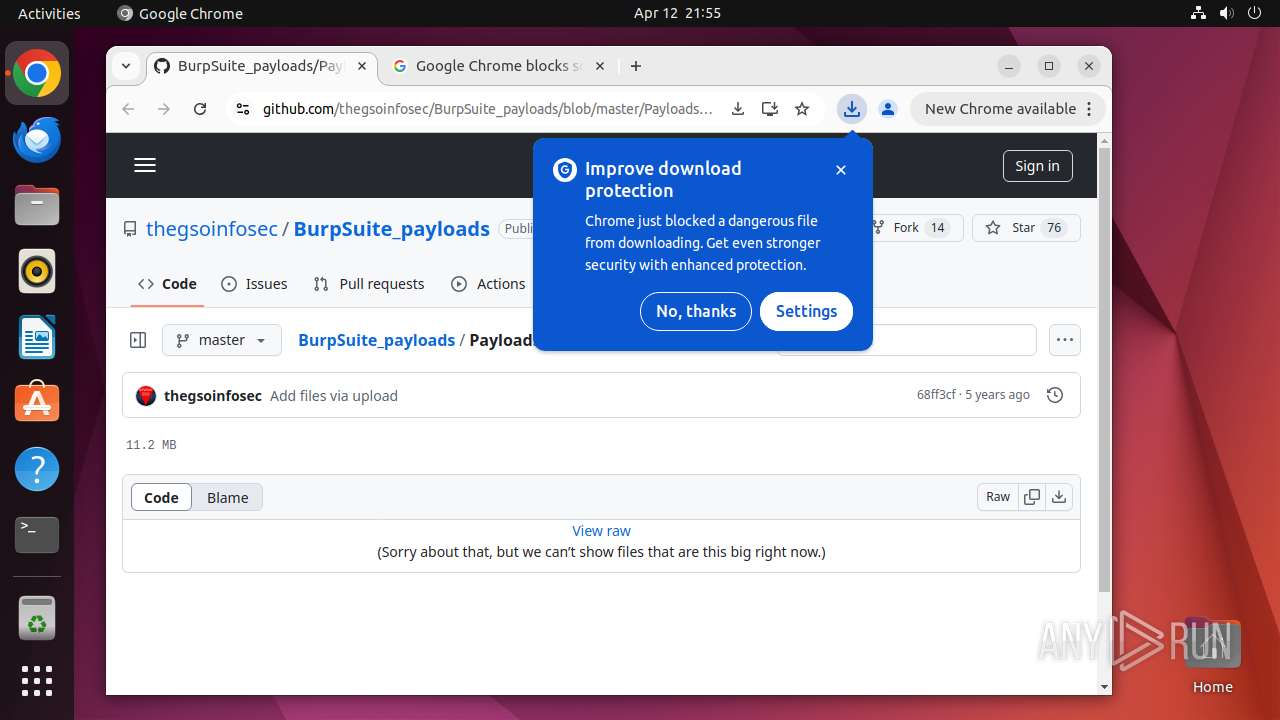Click the Raw button

coord(998,497)
